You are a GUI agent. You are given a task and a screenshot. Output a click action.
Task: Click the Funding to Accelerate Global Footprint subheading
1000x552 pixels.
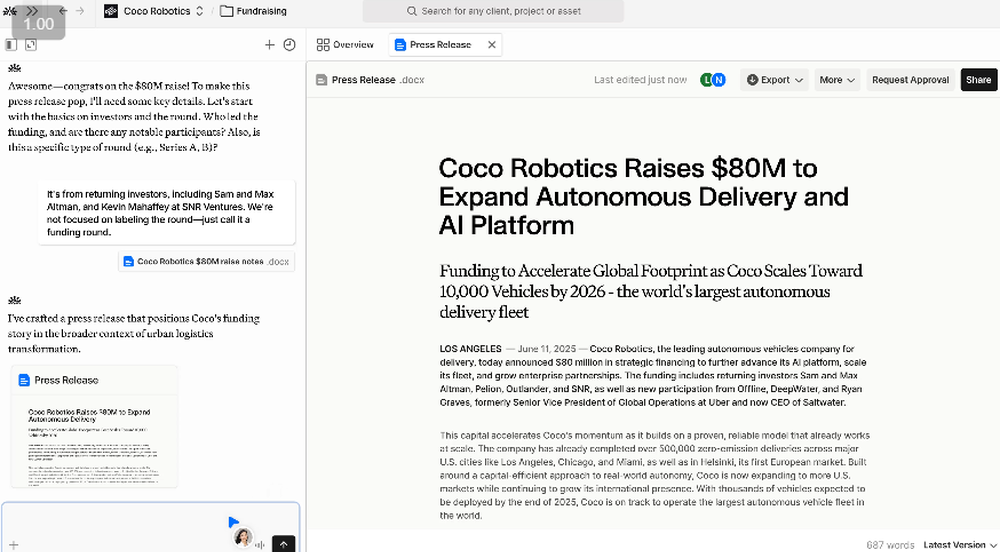click(x=651, y=291)
